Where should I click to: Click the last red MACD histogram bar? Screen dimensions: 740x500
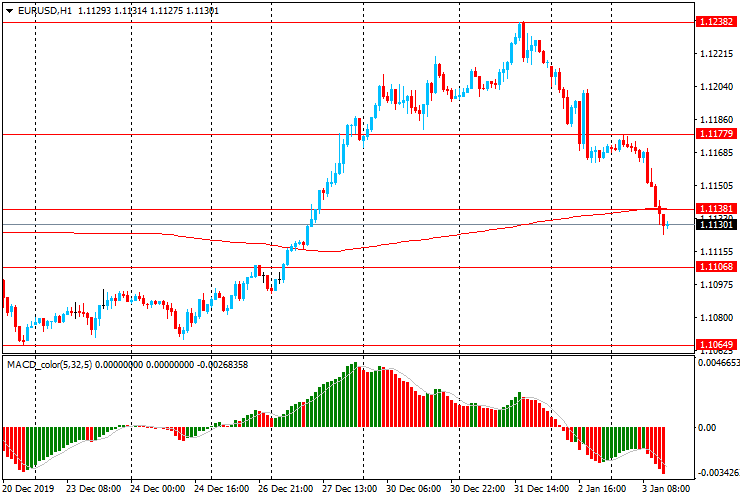[x=664, y=450]
